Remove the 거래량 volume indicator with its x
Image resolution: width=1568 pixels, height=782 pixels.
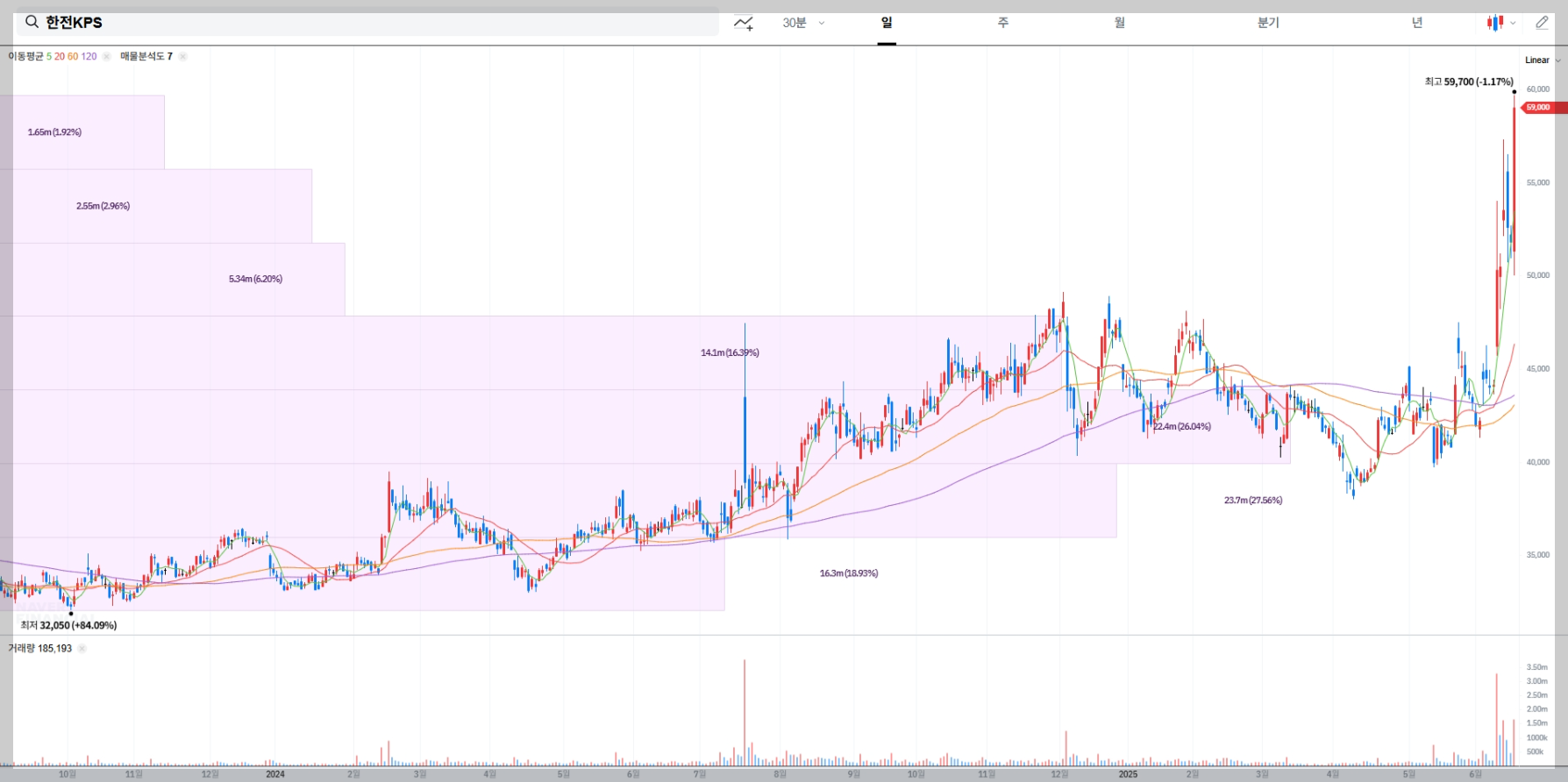pyautogui.click(x=82, y=649)
